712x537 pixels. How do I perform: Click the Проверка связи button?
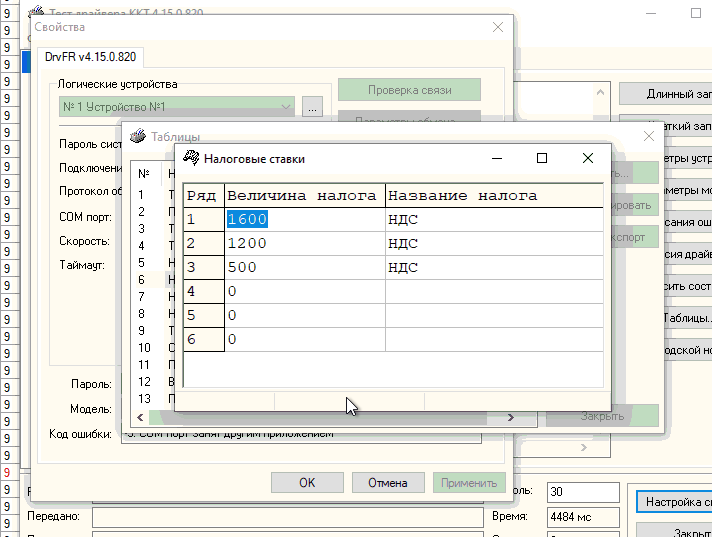(410, 90)
